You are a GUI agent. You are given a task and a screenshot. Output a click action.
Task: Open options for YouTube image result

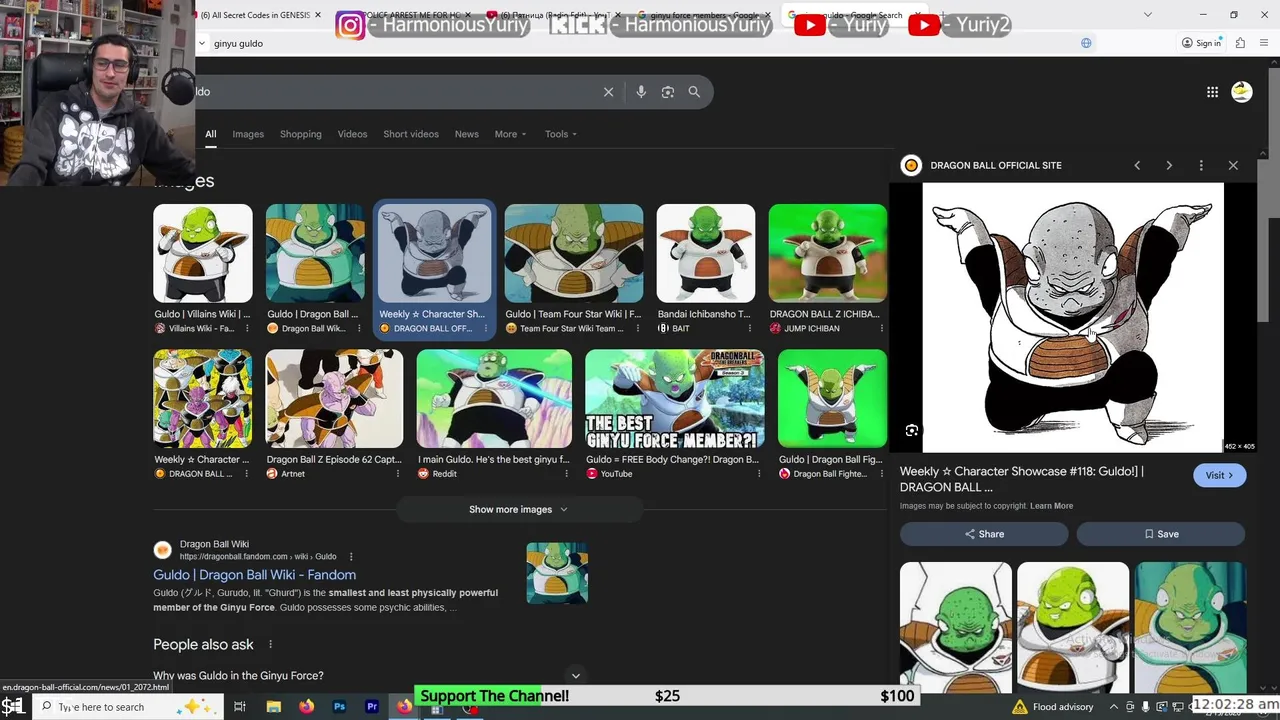coord(757,474)
